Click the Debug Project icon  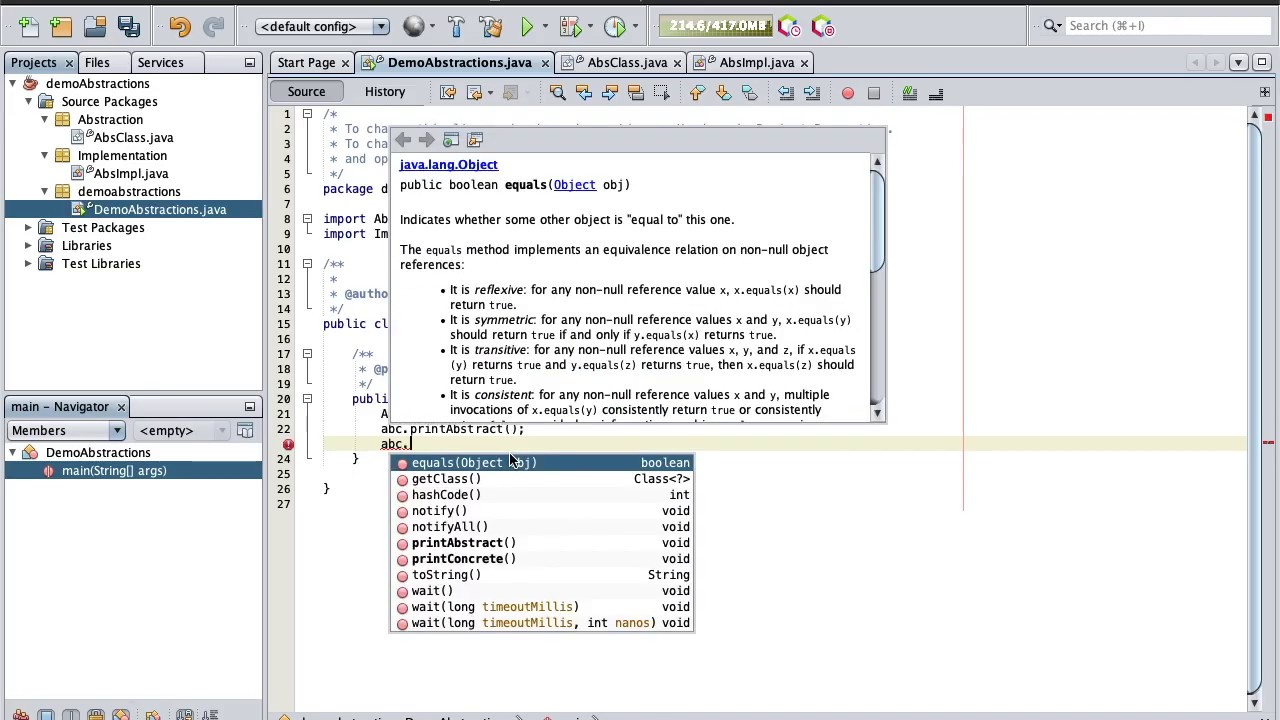click(x=570, y=27)
